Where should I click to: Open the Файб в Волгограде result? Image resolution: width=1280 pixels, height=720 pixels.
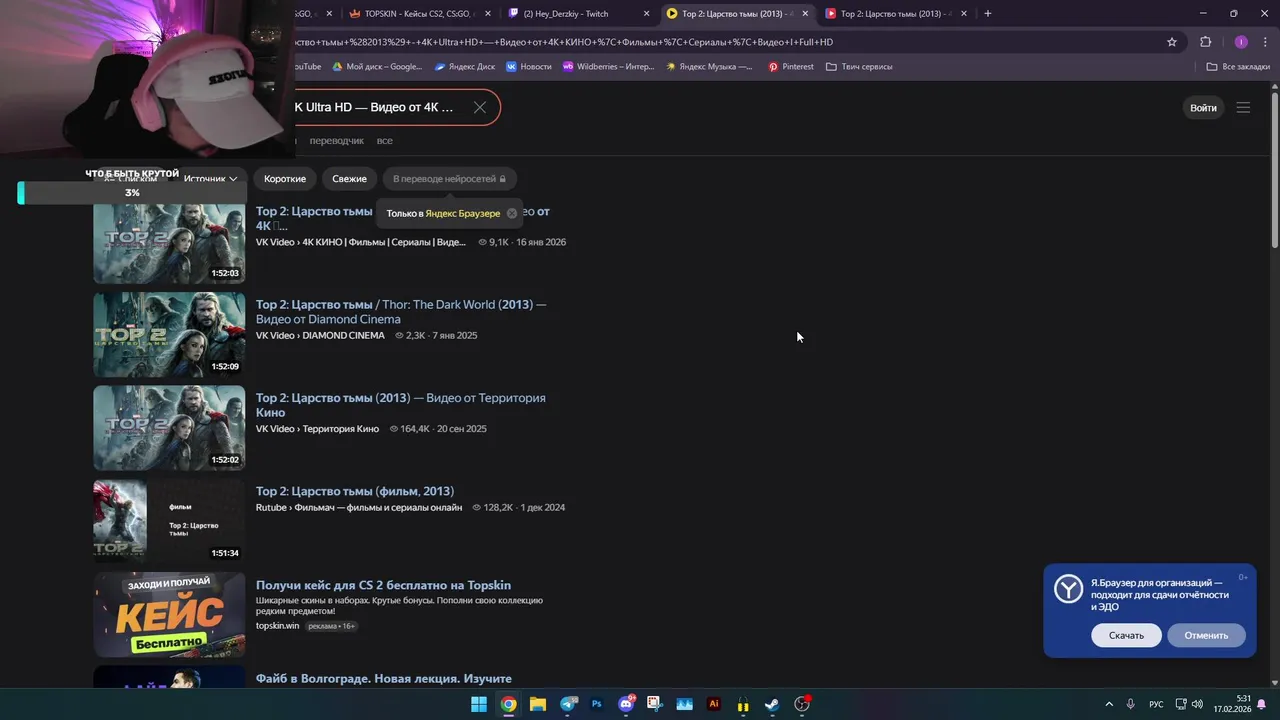coord(383,679)
